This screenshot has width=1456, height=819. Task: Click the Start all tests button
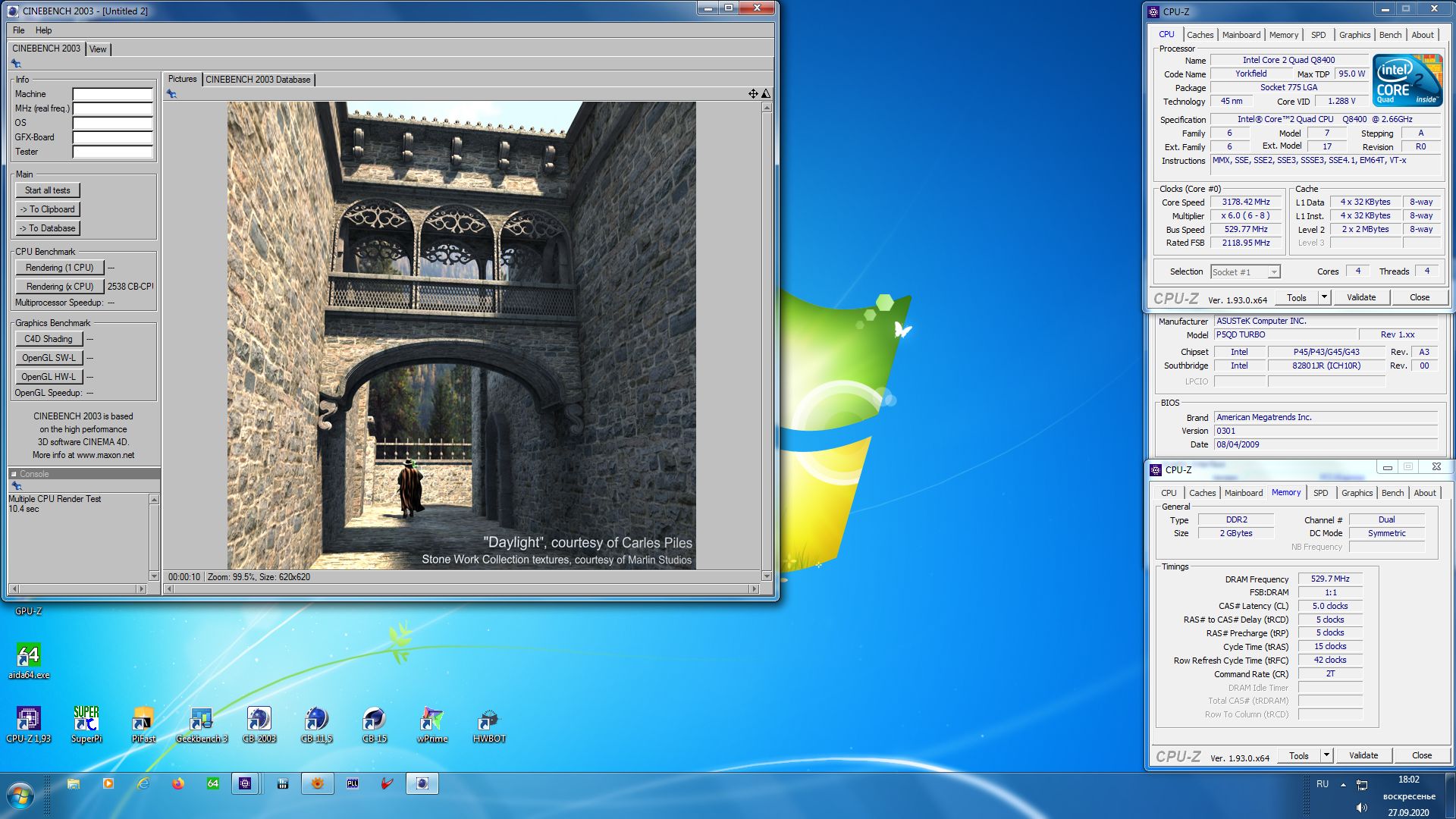coord(48,190)
